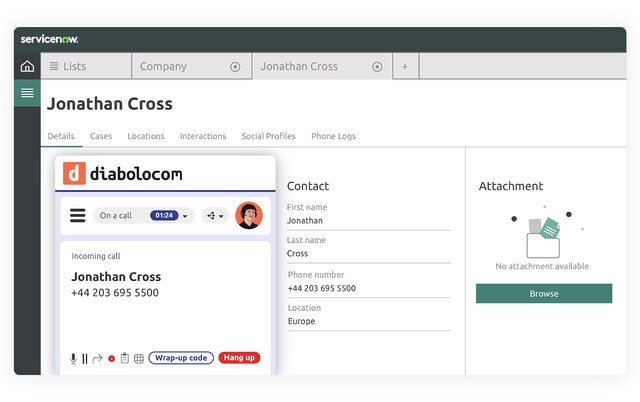Open the transfer routing dropdown
640x402 pixels.
coord(215,215)
